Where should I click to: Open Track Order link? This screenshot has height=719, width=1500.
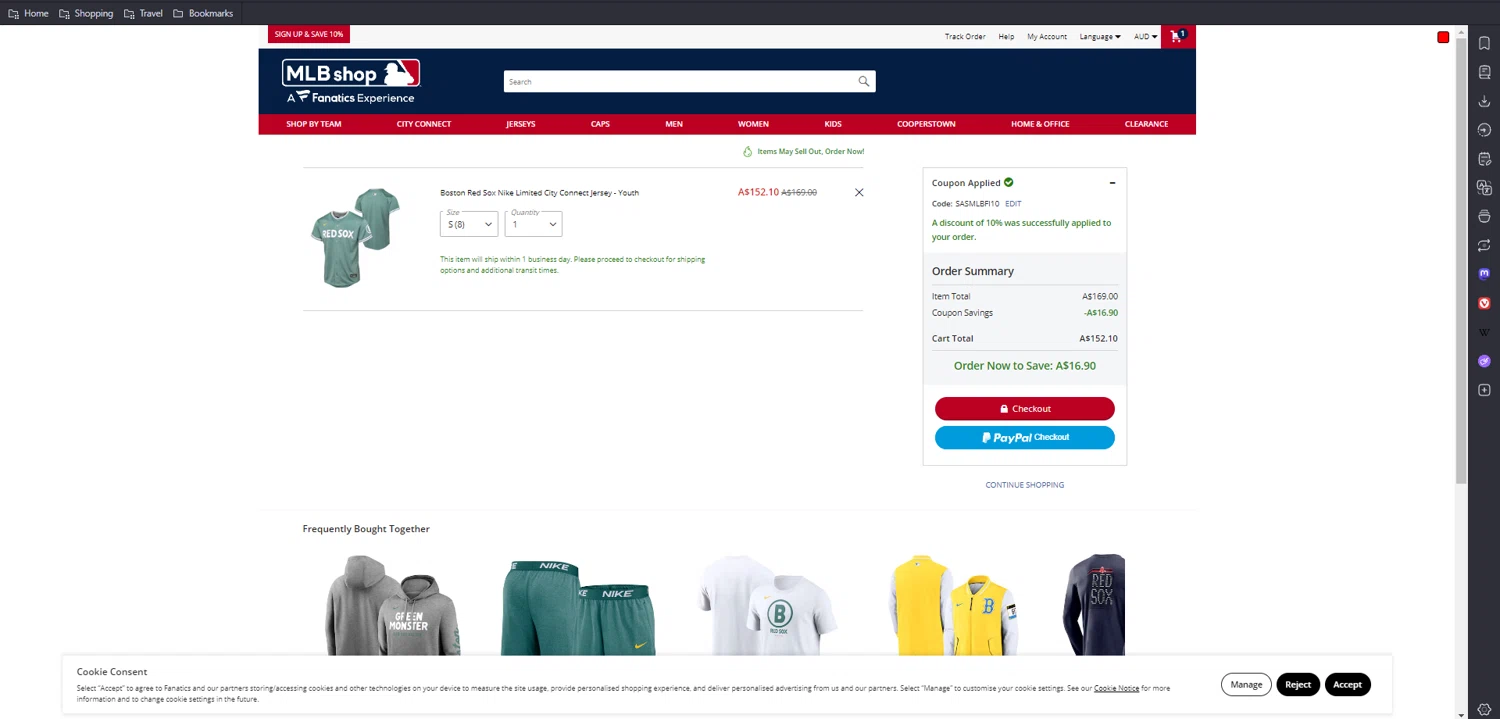(965, 37)
